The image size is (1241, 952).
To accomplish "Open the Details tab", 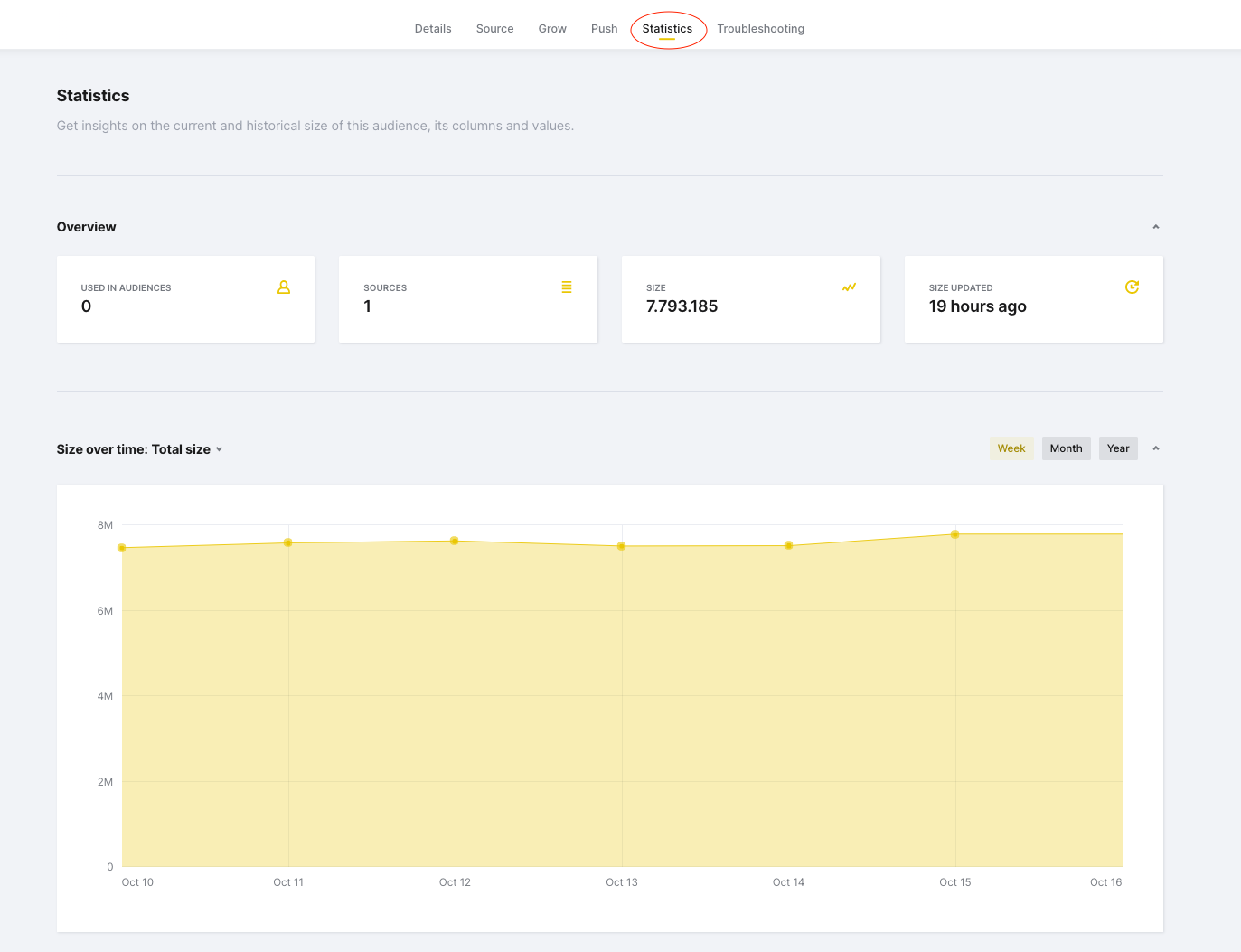I will tap(433, 29).
